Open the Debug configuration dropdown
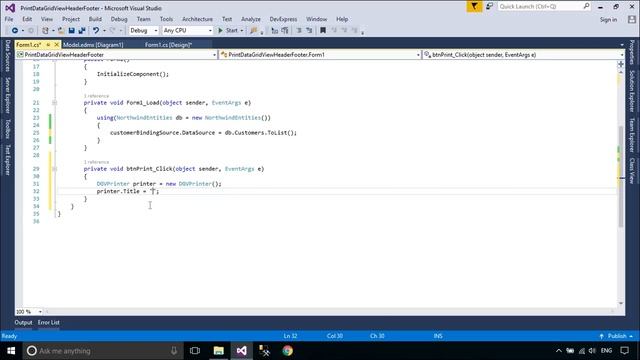The height and width of the screenshot is (360, 640). tap(156, 31)
